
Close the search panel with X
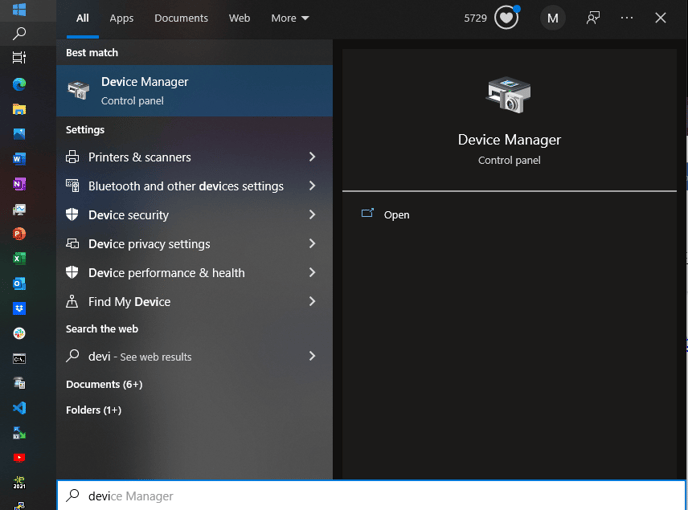[x=660, y=18]
